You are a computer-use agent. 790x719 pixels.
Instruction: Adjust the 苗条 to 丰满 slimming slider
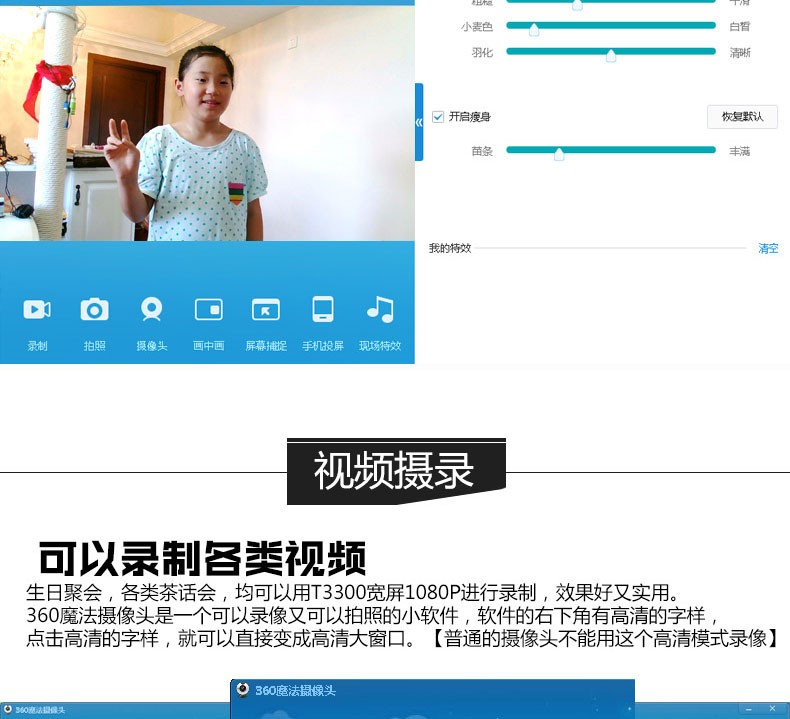pos(611,151)
